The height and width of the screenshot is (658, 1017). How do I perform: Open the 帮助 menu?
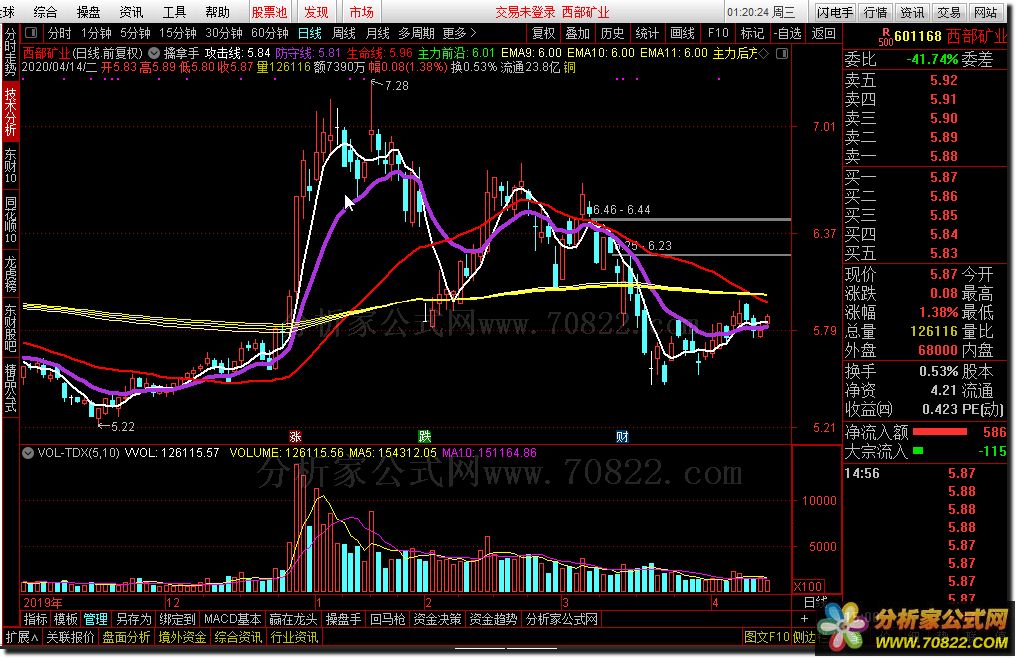217,12
